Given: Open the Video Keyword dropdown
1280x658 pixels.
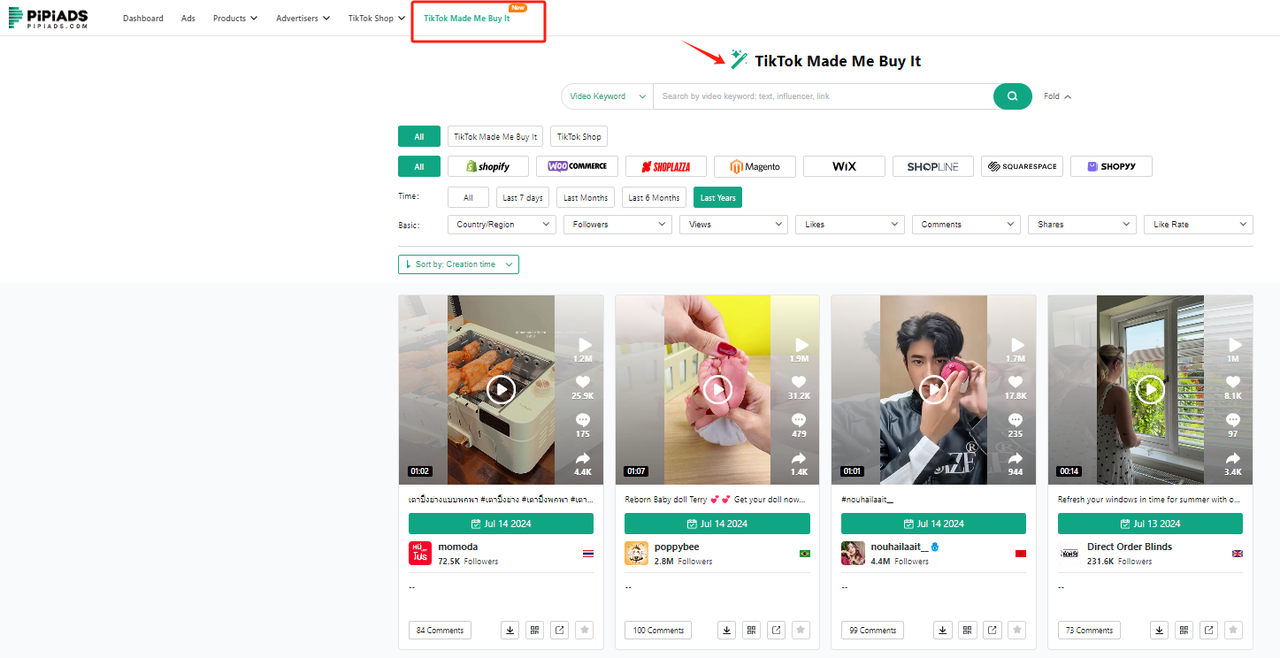Looking at the screenshot, I should click(x=607, y=96).
